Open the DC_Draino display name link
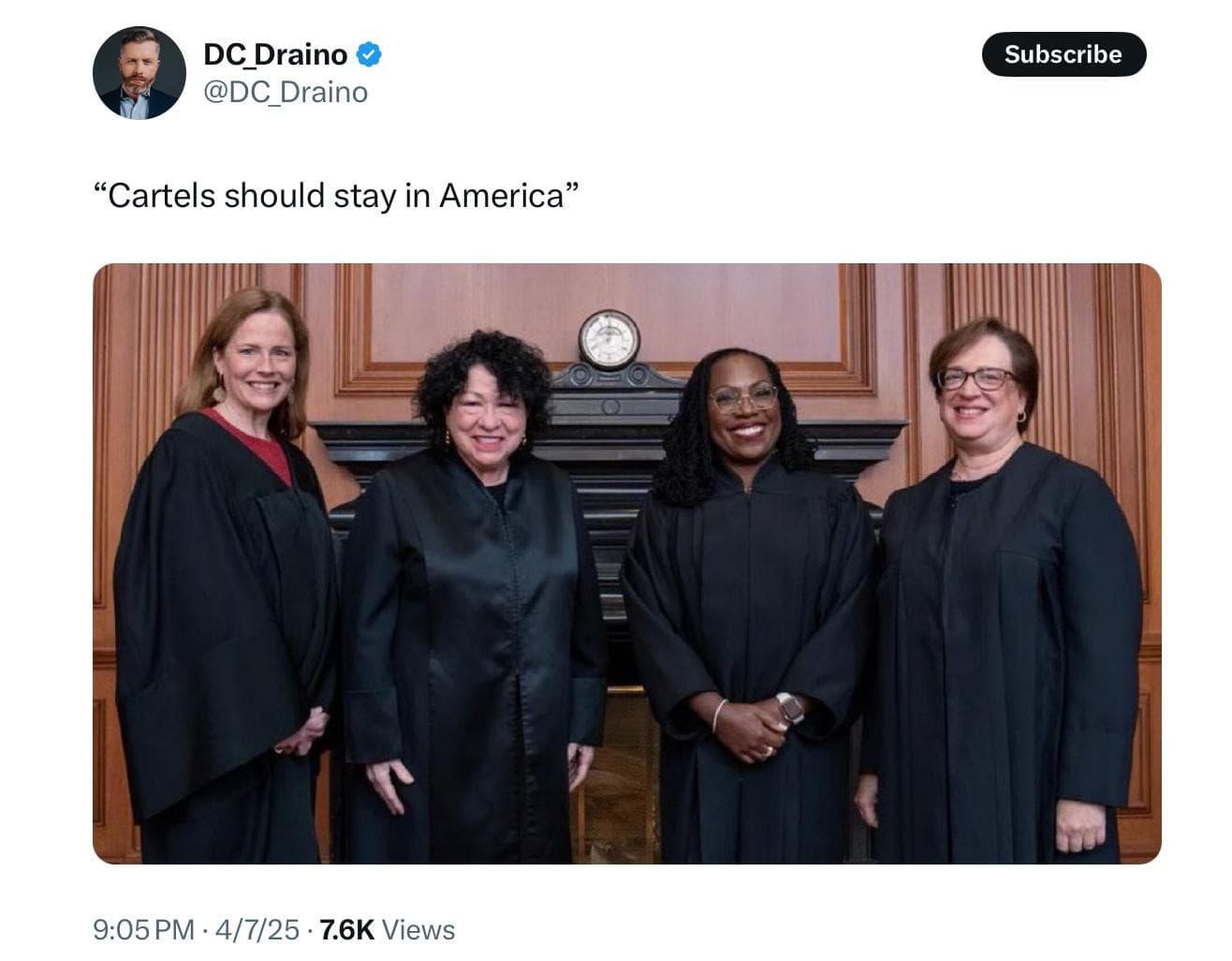This screenshot has height=961, width=1232. (275, 55)
